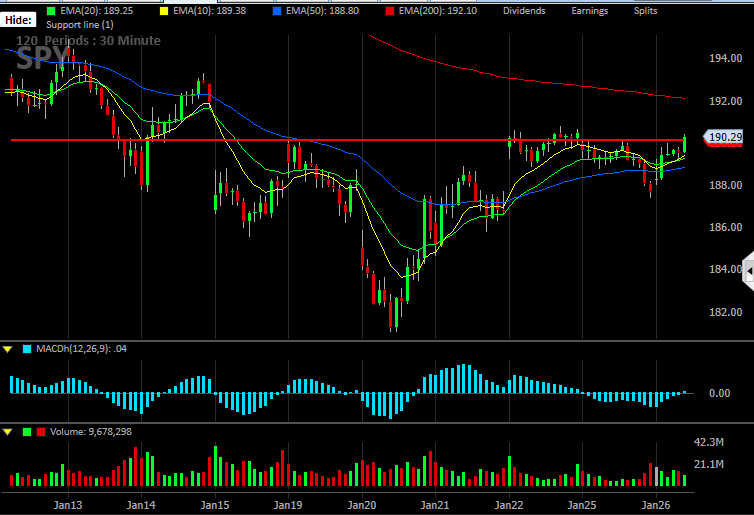Click the green Volume color swatch
This screenshot has width=754, height=515.
27,432
